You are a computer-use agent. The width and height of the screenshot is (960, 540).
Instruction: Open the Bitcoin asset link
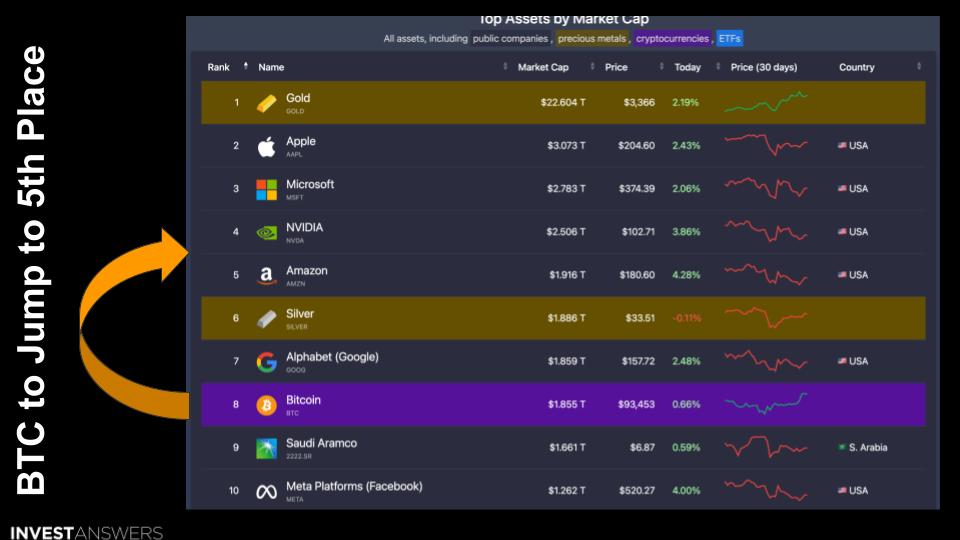click(x=303, y=400)
